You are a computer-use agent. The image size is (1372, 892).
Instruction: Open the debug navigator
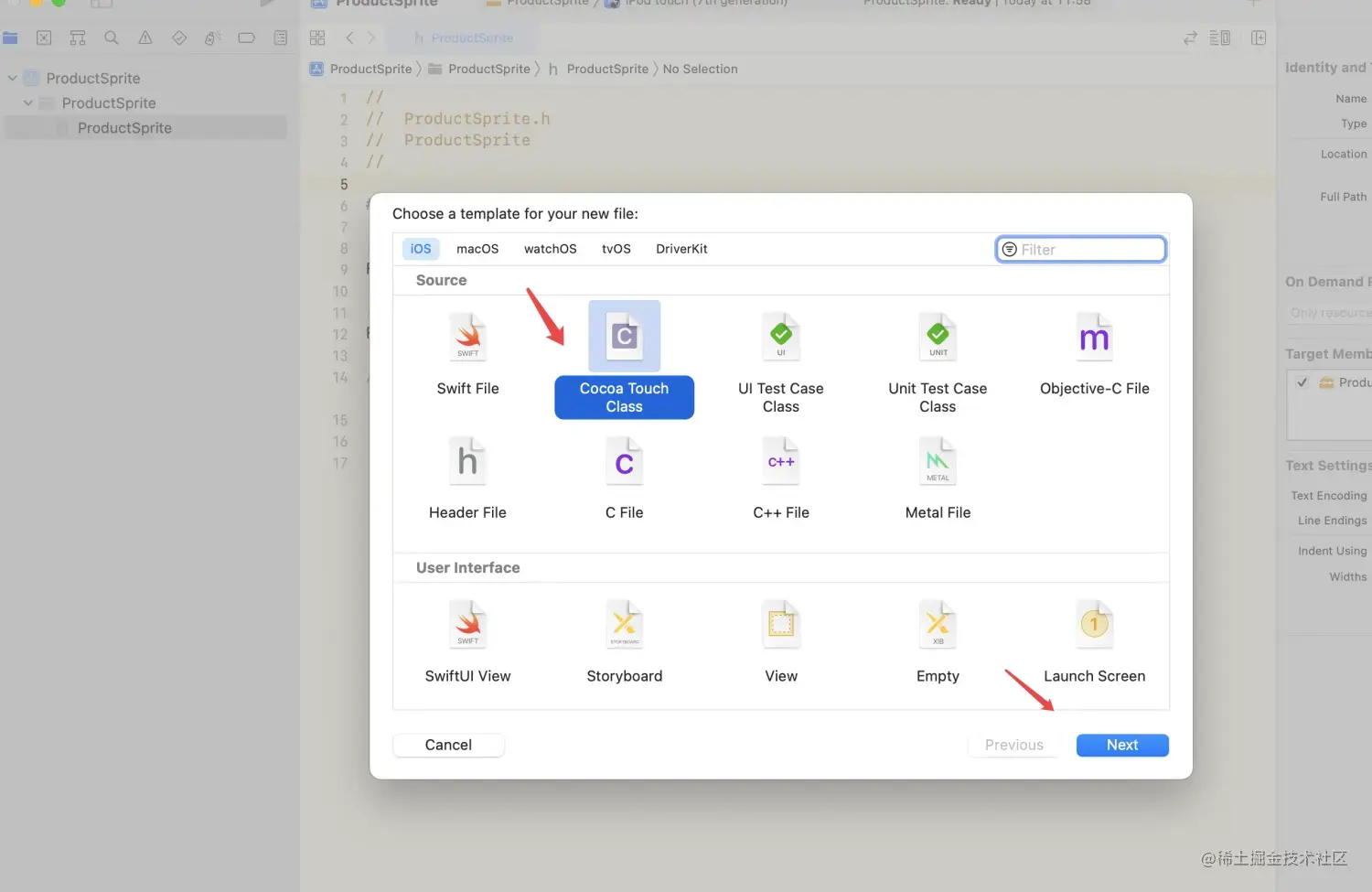(x=212, y=38)
